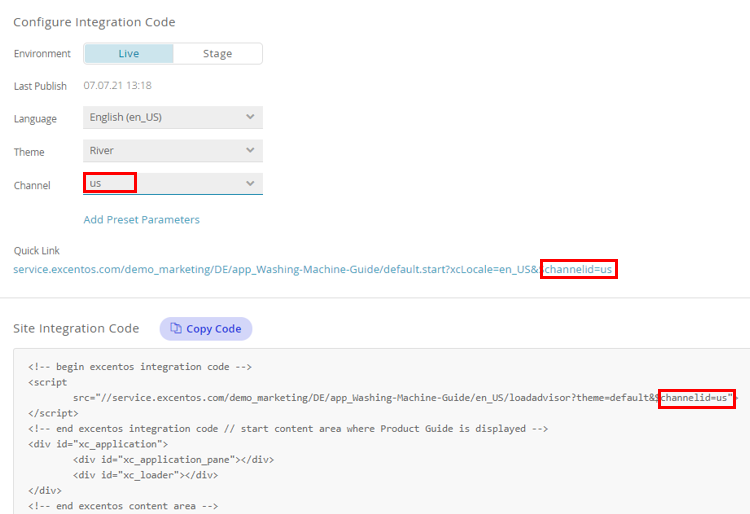Click the xc_loader div line
Screen dimensions: 750x514
coord(145,475)
